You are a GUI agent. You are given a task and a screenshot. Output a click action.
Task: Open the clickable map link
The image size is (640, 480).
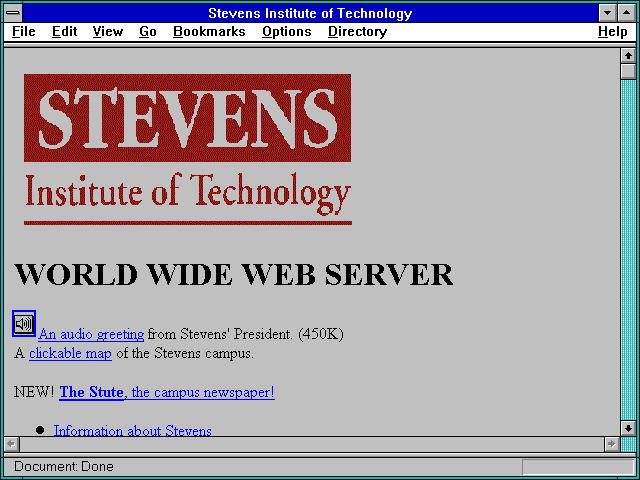[x=70, y=353]
